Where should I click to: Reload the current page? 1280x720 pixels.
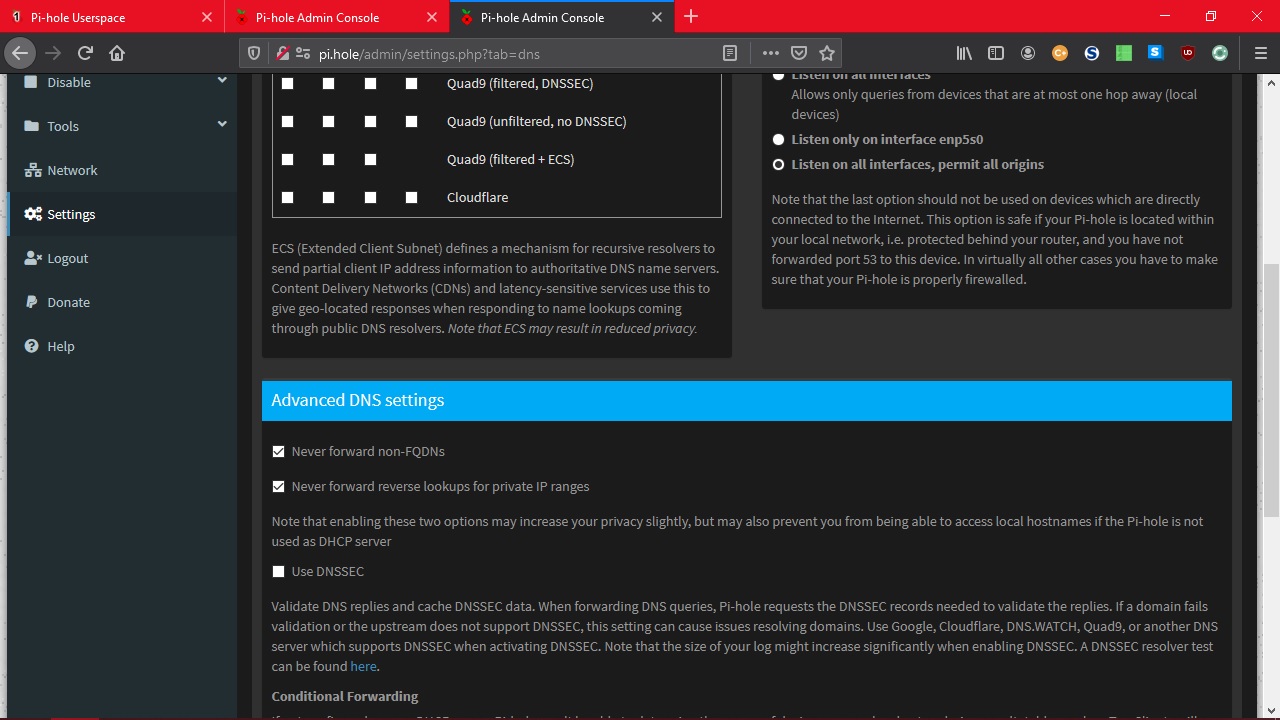(85, 53)
